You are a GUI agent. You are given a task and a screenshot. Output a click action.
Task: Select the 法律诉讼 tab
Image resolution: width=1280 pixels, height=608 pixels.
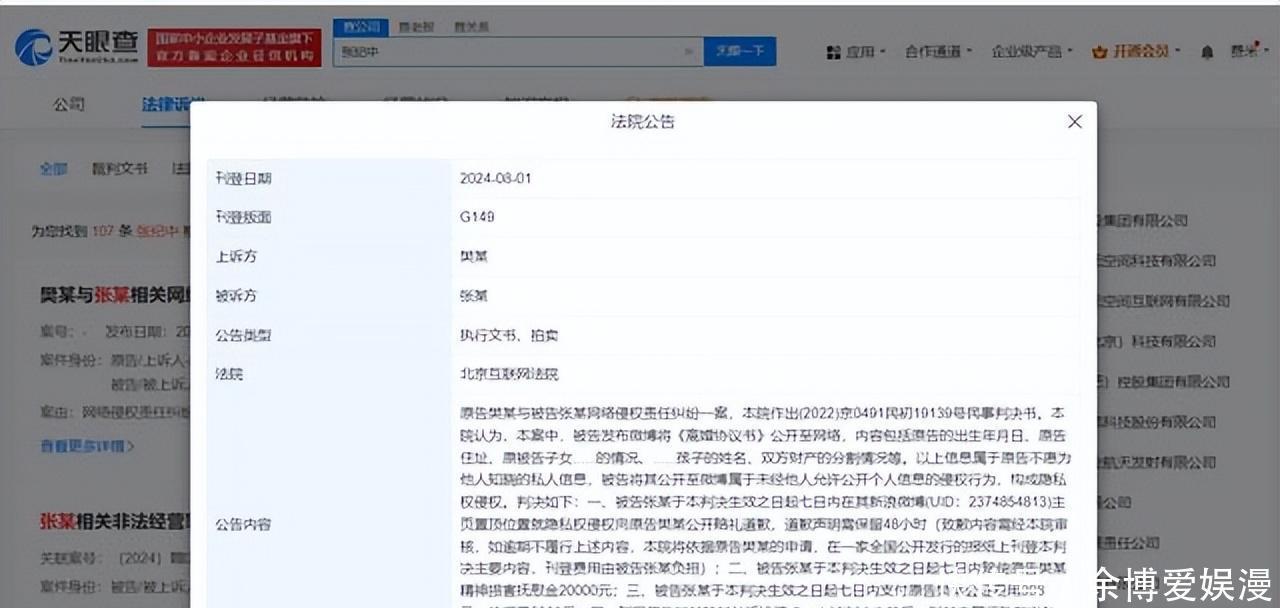pos(172,104)
